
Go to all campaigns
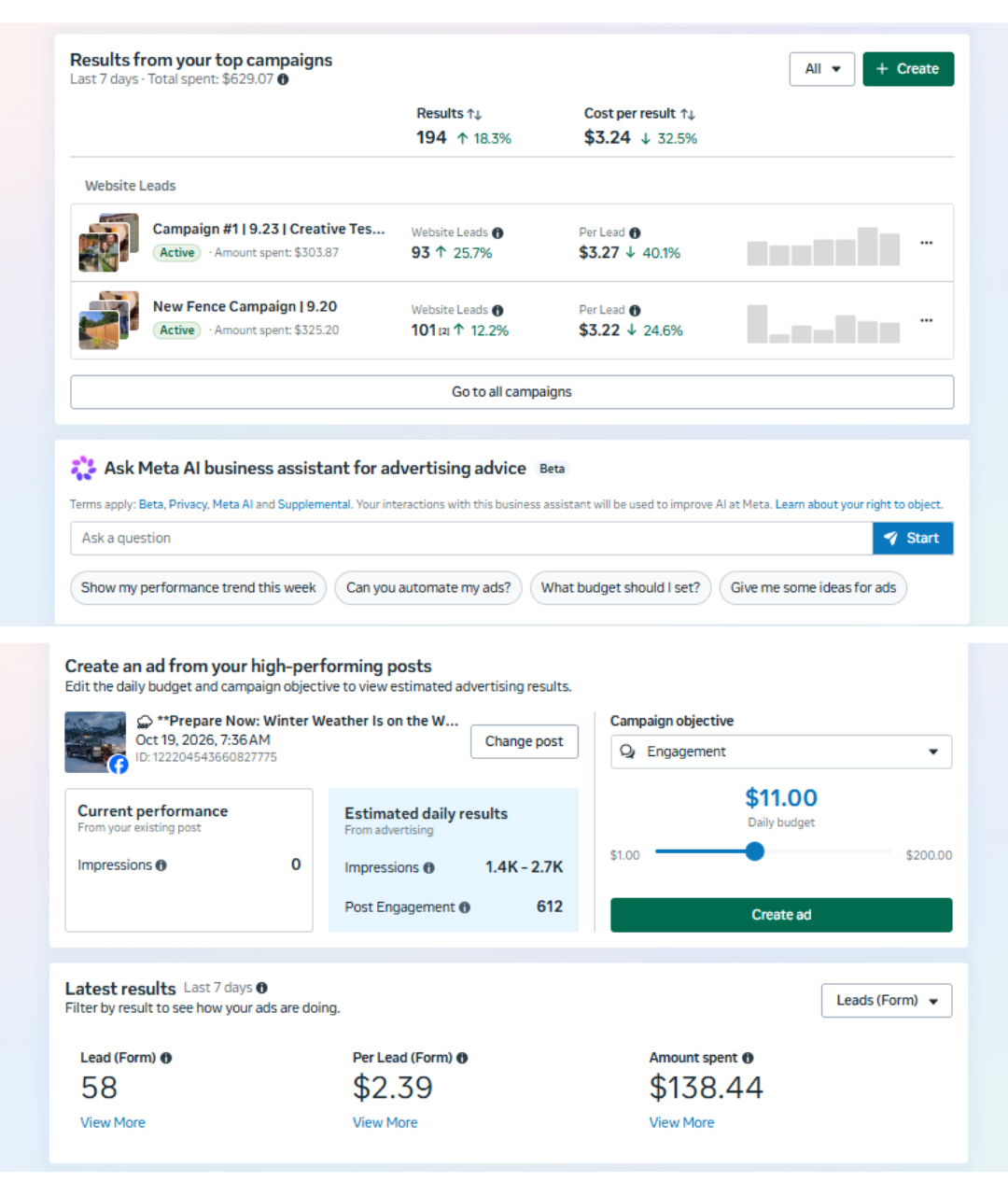[x=511, y=392]
